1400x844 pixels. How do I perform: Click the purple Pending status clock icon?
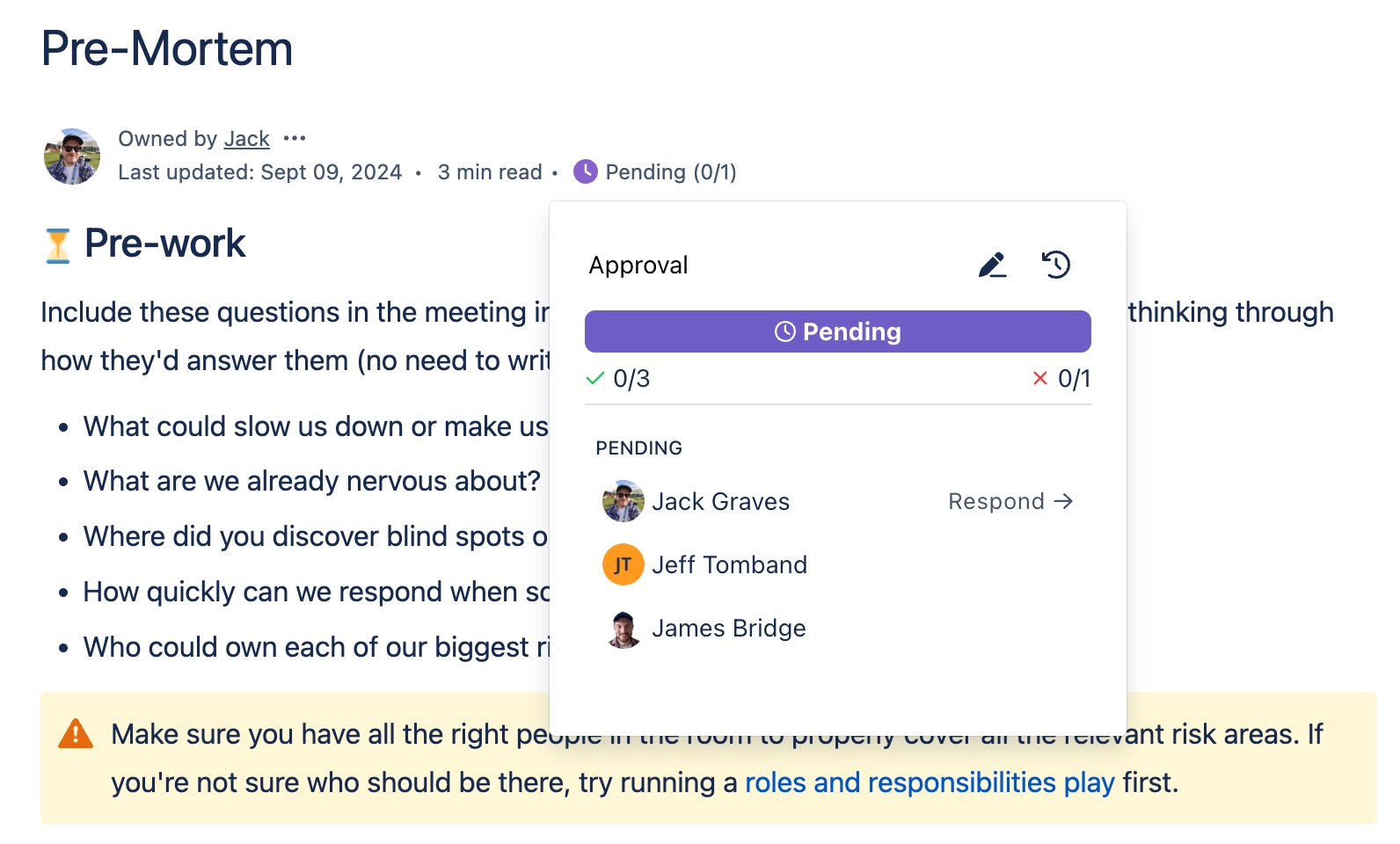point(585,171)
